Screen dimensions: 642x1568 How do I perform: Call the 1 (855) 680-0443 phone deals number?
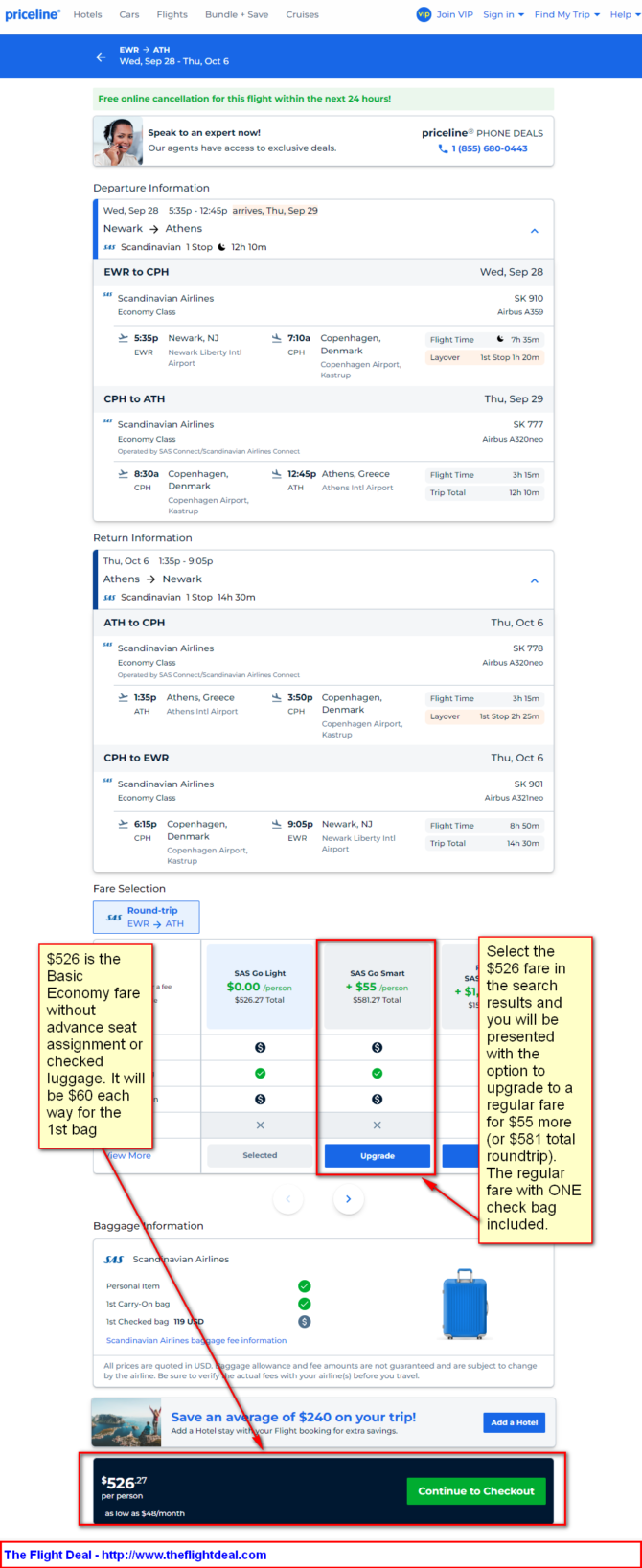tap(490, 148)
